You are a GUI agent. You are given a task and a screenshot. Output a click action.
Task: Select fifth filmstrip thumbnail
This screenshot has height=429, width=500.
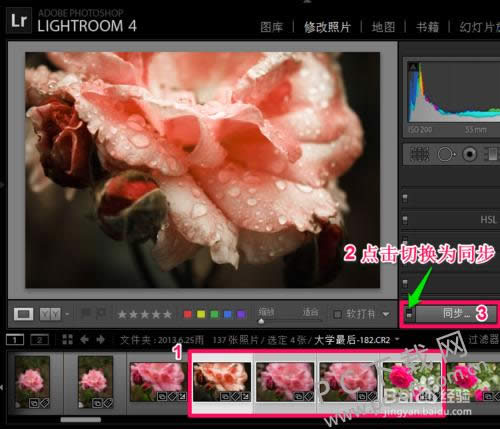click(x=285, y=382)
